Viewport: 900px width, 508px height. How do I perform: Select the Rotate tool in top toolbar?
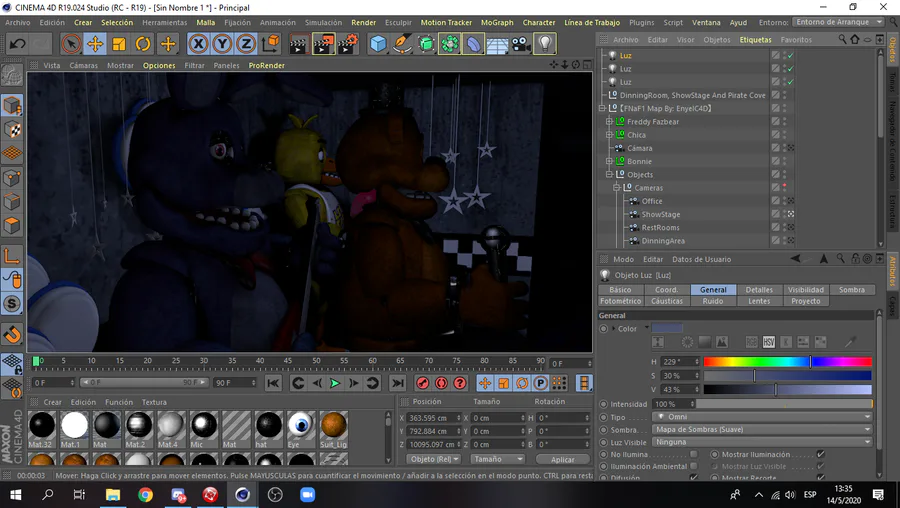pos(143,44)
